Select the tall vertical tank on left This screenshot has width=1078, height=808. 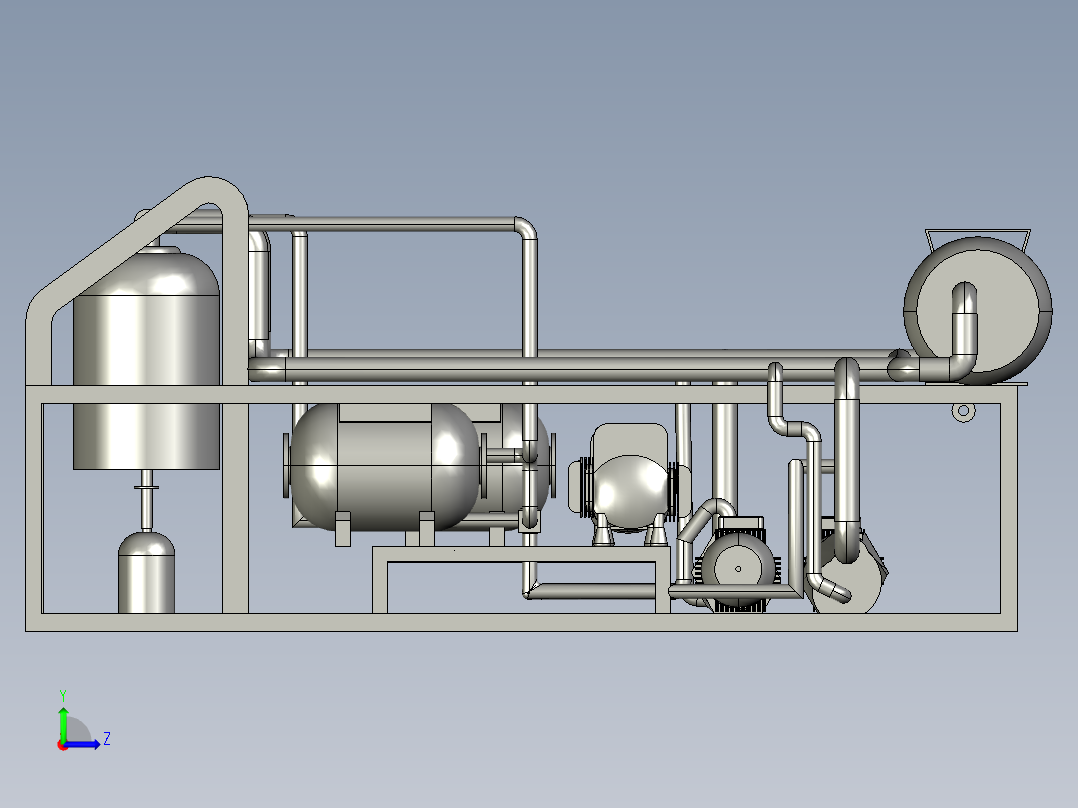(x=146, y=358)
